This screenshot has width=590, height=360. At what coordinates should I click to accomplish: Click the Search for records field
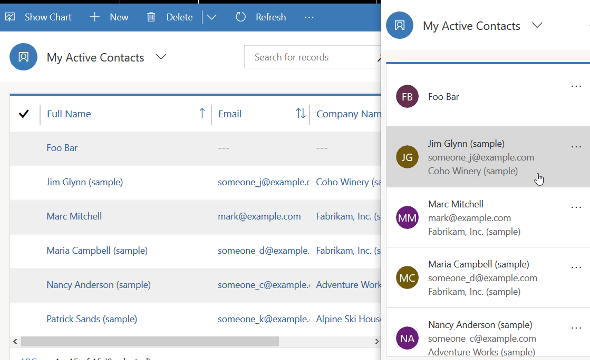point(312,57)
